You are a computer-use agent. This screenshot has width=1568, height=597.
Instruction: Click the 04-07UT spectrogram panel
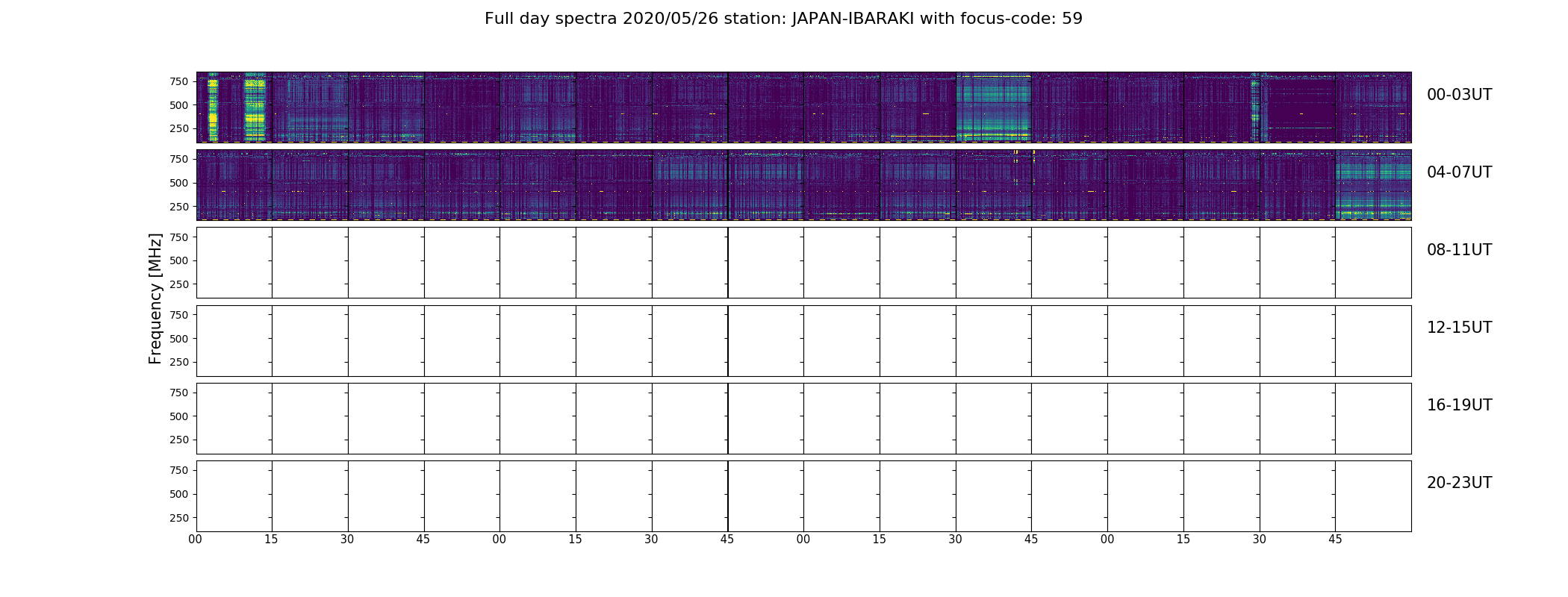[x=803, y=185]
